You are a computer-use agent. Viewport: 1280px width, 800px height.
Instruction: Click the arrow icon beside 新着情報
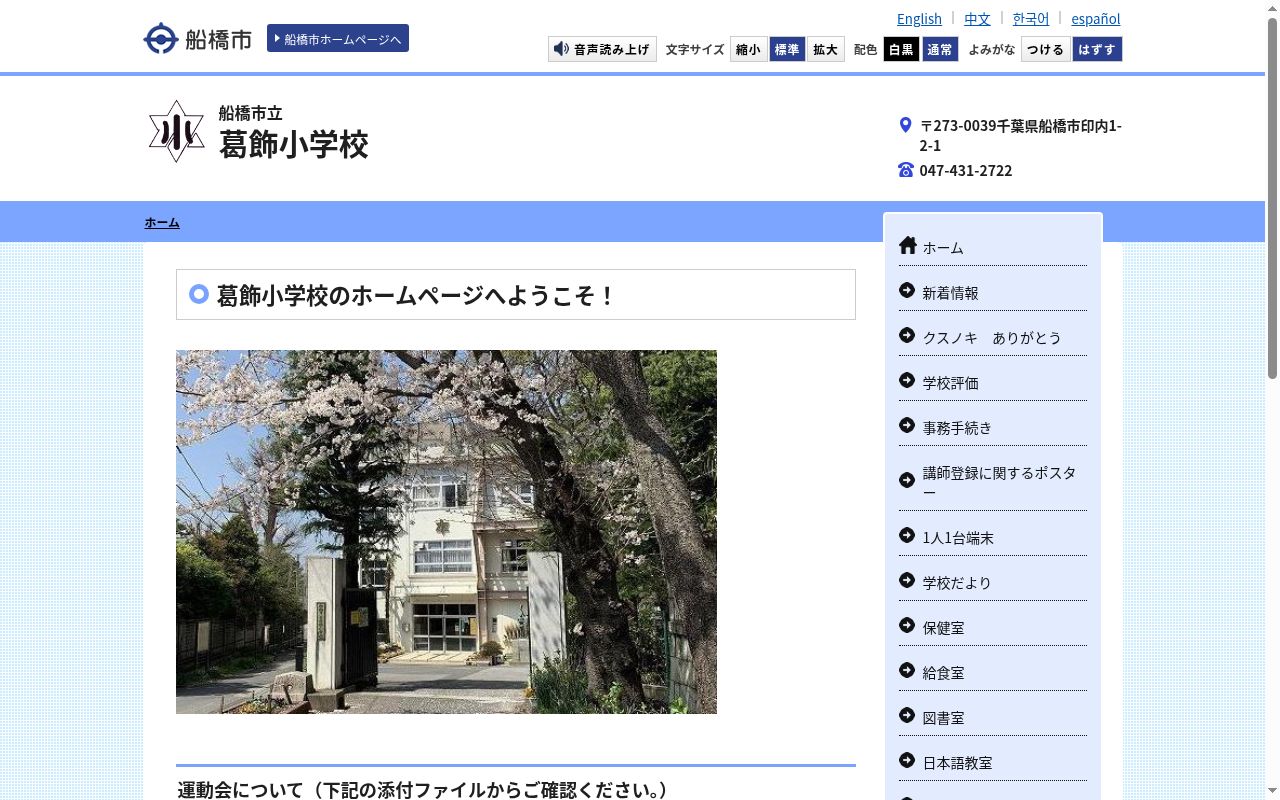(x=907, y=290)
